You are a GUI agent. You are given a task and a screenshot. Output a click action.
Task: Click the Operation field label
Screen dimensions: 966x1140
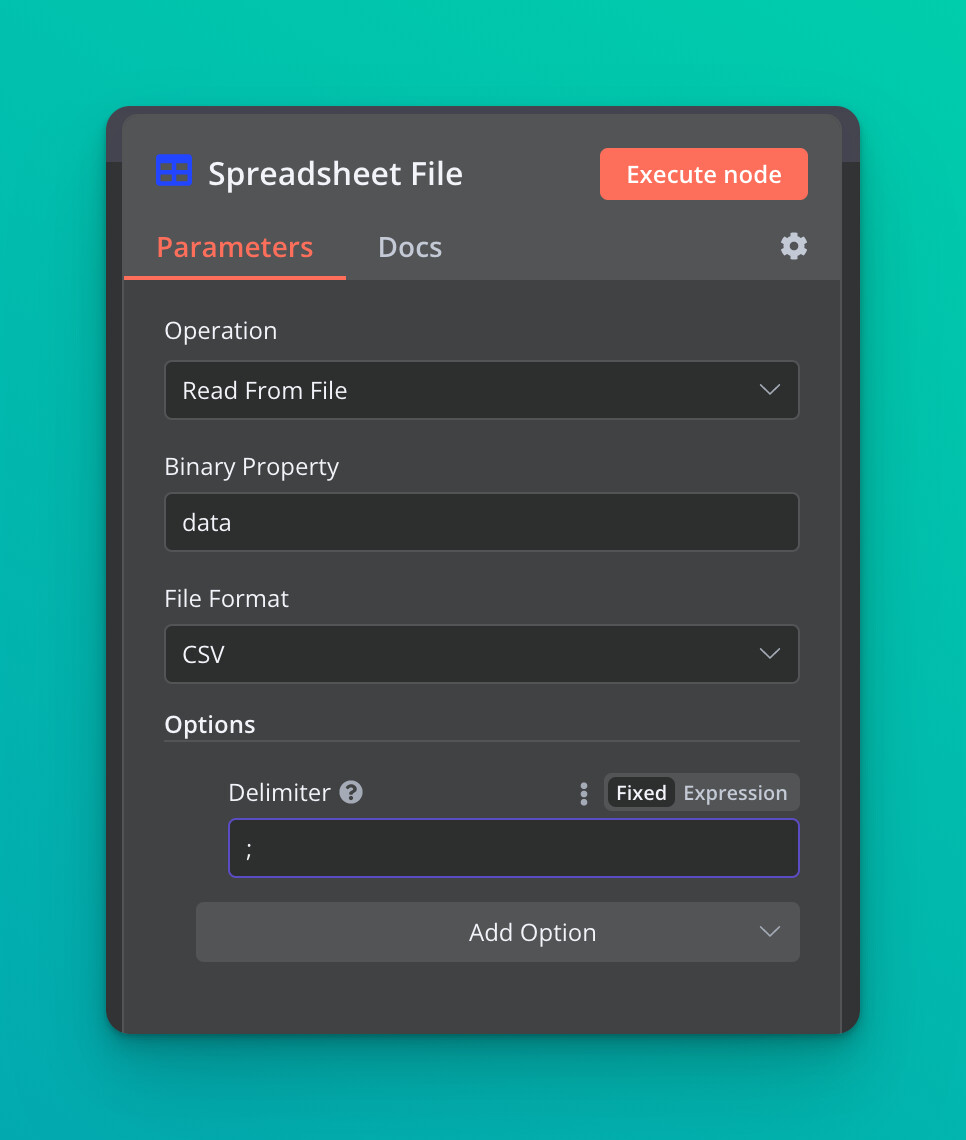coord(220,331)
